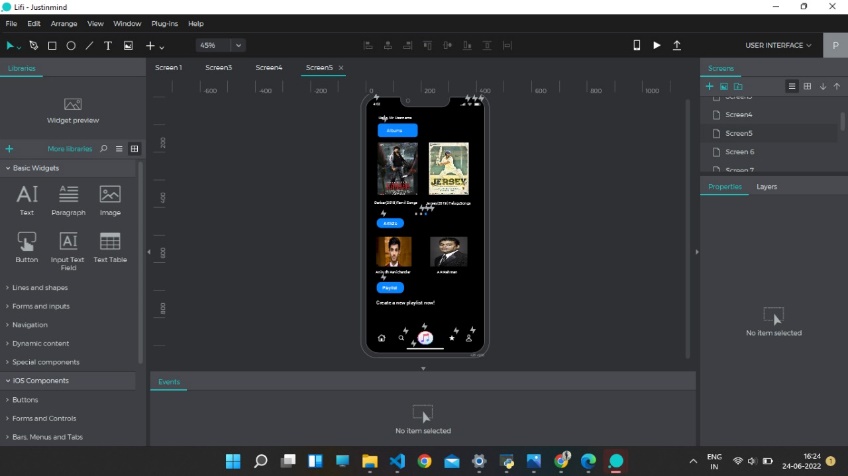Pick the Input Text Field widget
The image size is (848, 476).
68,250
